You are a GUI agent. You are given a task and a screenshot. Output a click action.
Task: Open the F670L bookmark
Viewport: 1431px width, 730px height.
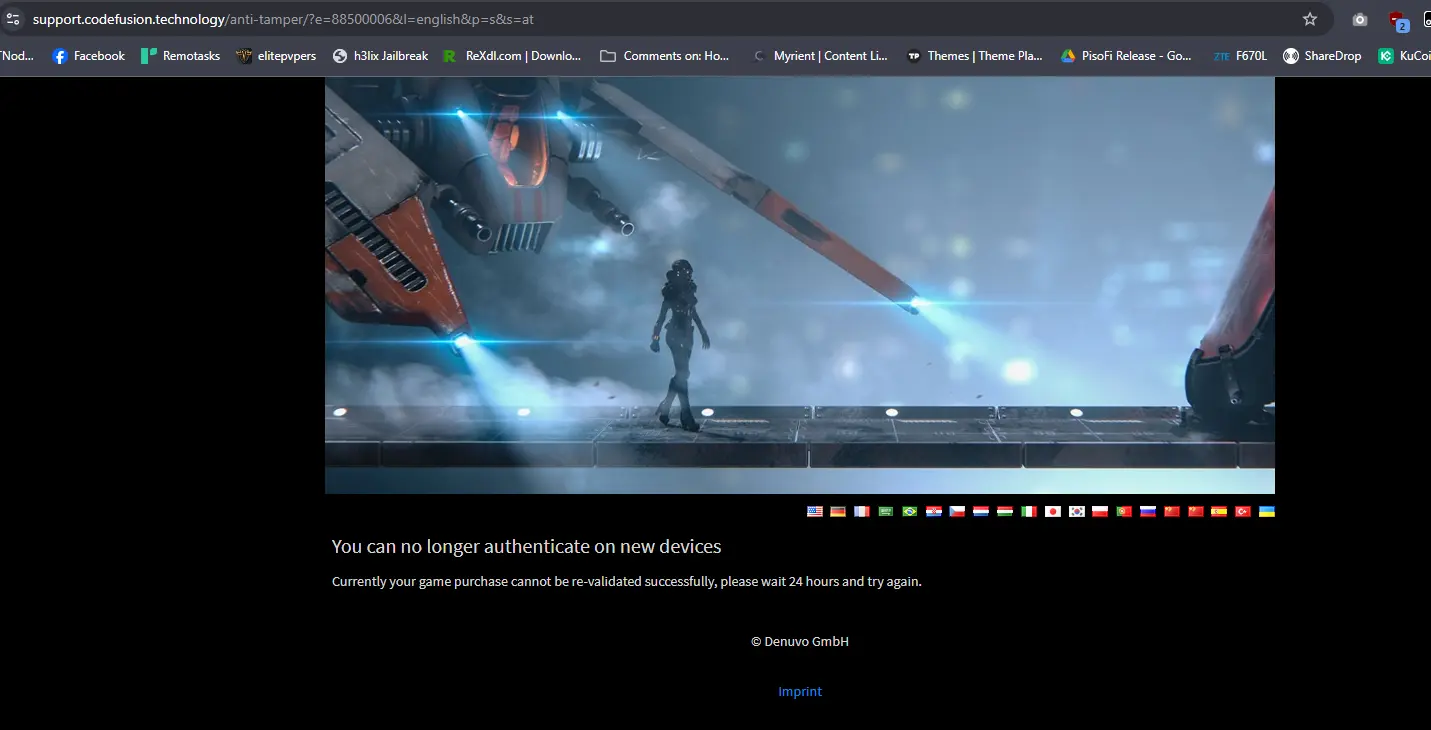(1240, 56)
